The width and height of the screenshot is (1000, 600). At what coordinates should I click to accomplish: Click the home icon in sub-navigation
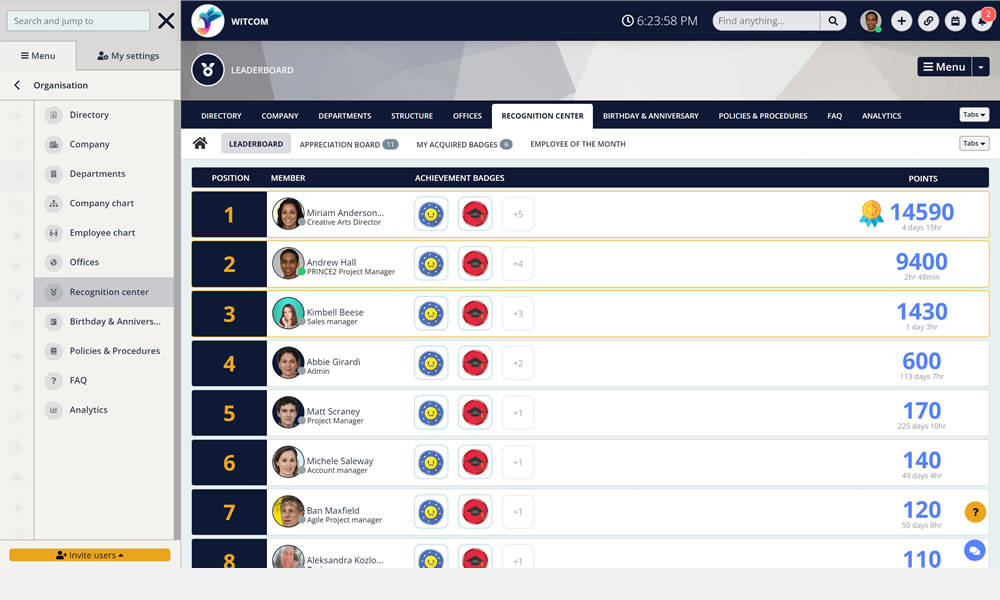click(200, 144)
